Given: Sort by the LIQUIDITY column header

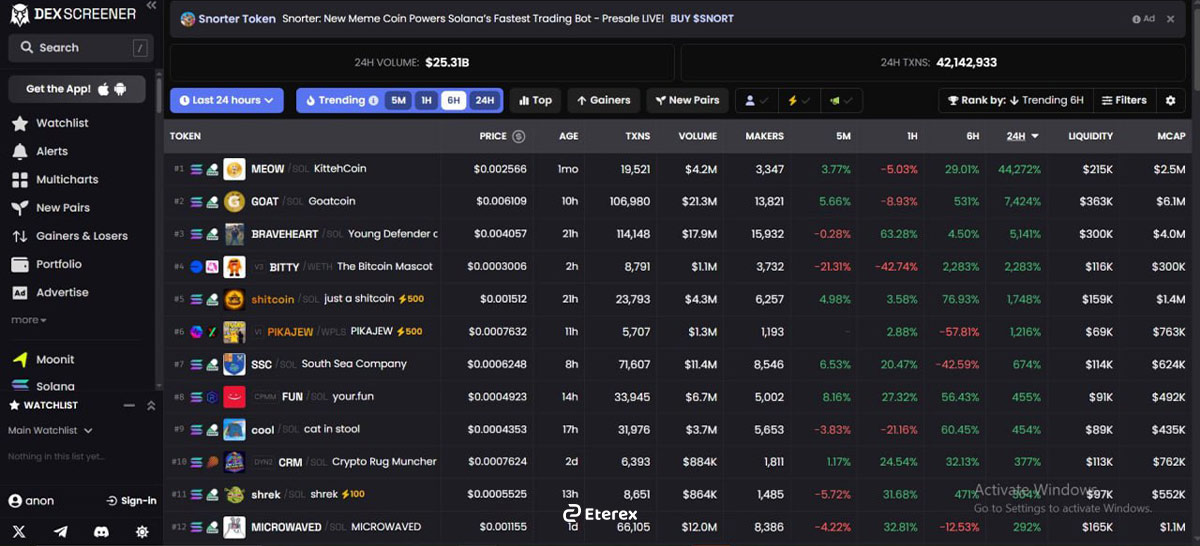Looking at the screenshot, I should pos(1090,136).
